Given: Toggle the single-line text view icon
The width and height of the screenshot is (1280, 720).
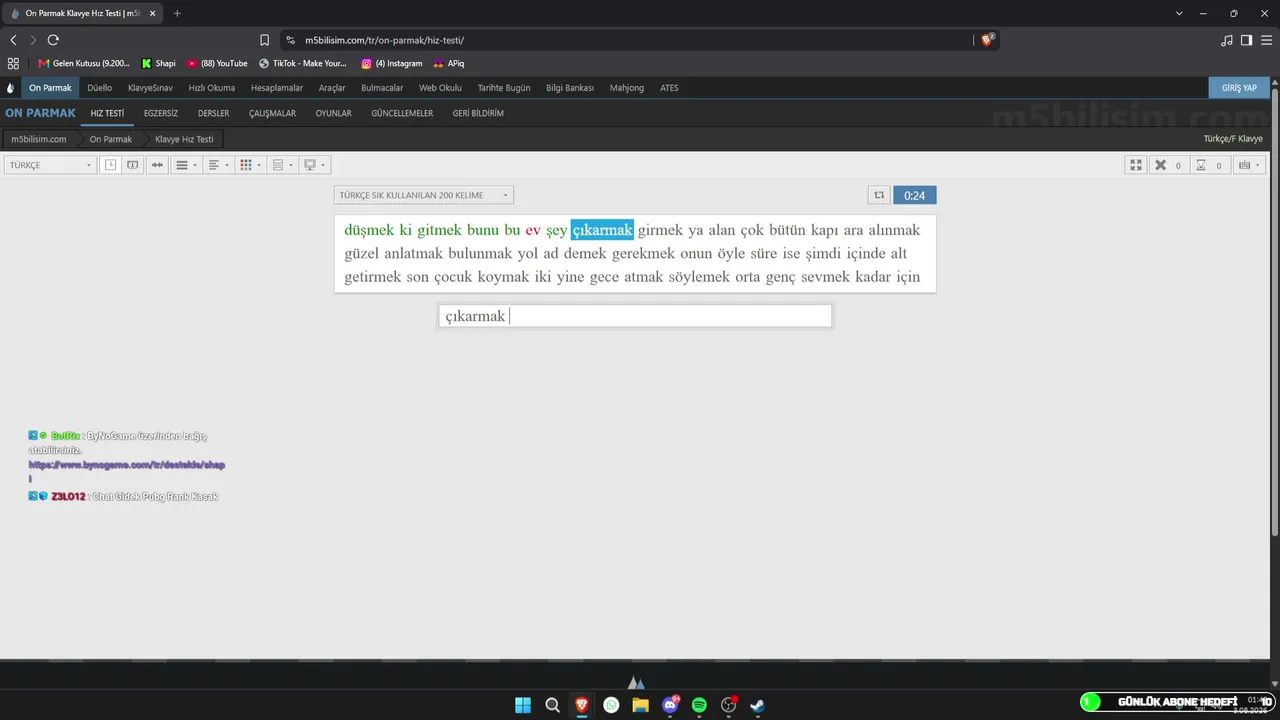Looking at the screenshot, I should pos(111,165).
